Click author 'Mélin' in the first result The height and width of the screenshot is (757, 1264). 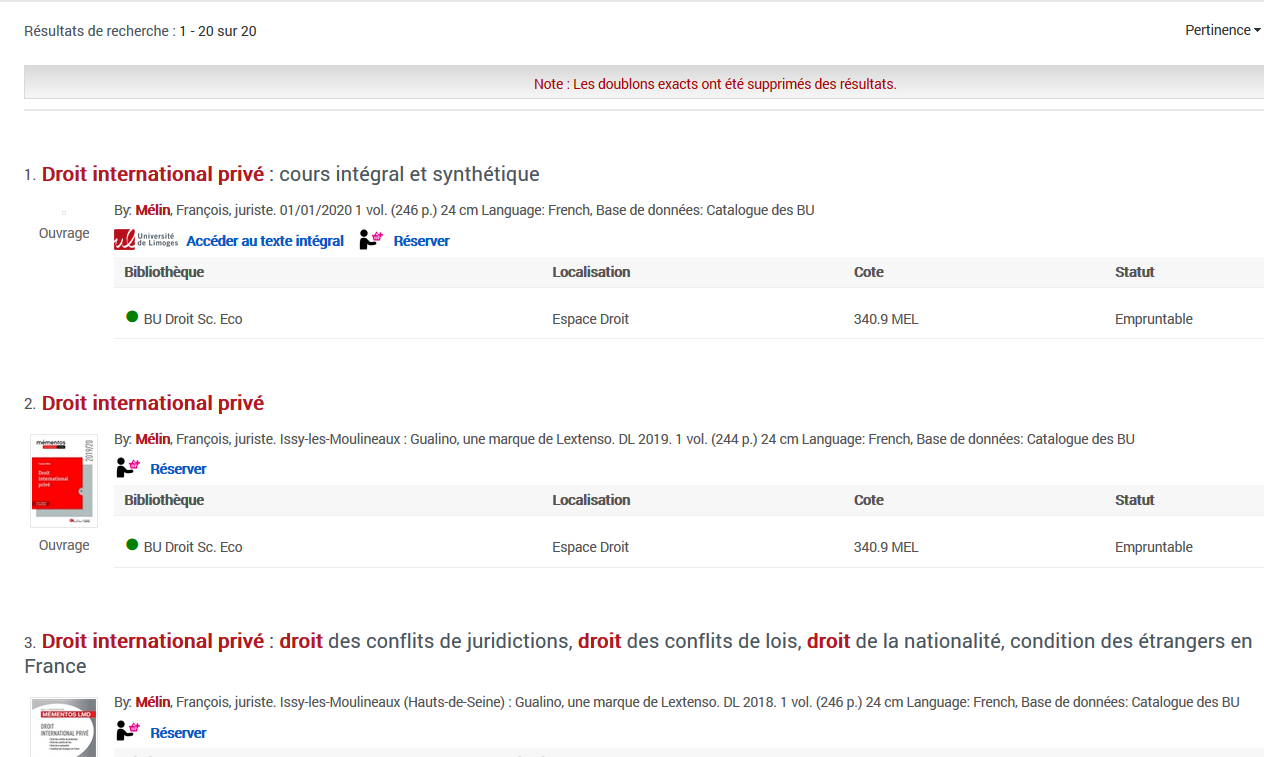153,210
